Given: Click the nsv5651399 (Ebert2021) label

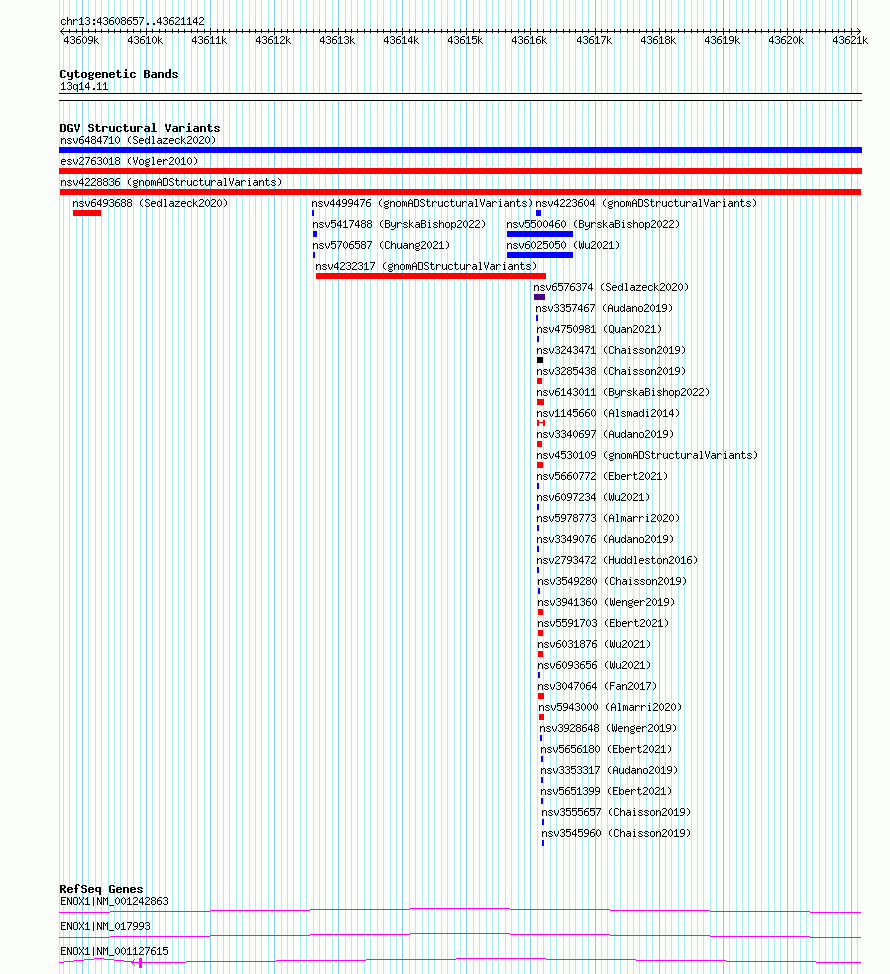Looking at the screenshot, I should tap(606, 791).
